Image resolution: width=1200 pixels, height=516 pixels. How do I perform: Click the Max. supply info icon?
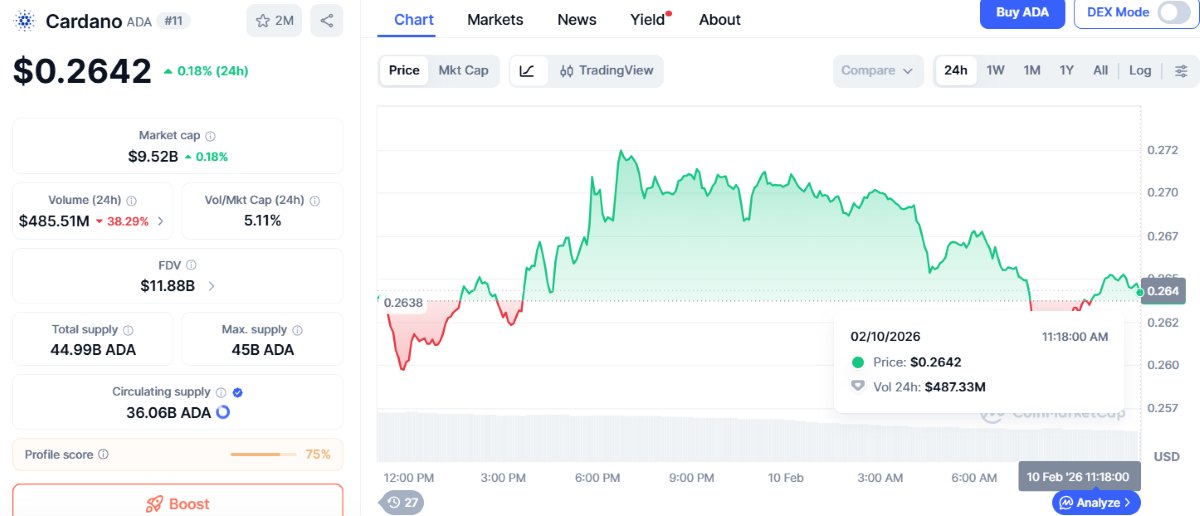tap(297, 330)
